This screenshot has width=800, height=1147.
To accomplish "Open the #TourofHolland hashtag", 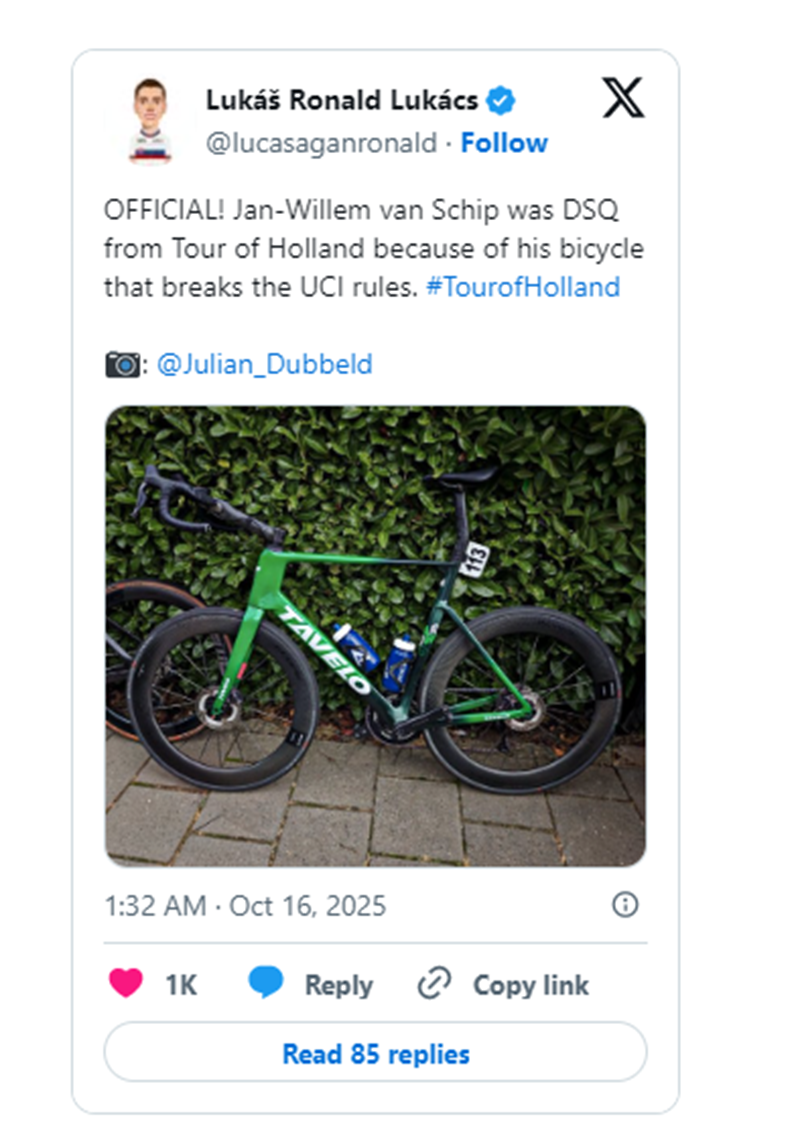I will point(522,287).
